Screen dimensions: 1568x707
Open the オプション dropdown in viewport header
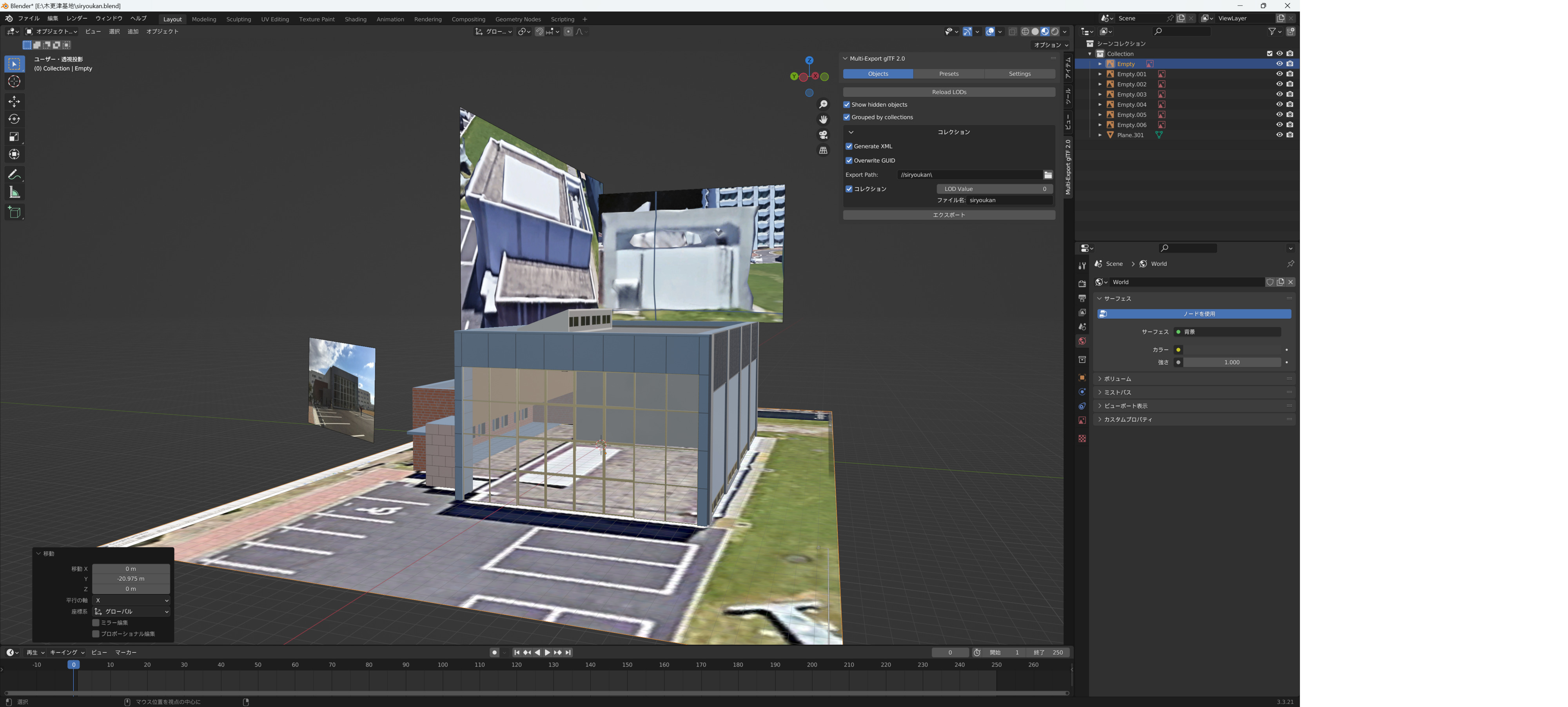1051,45
